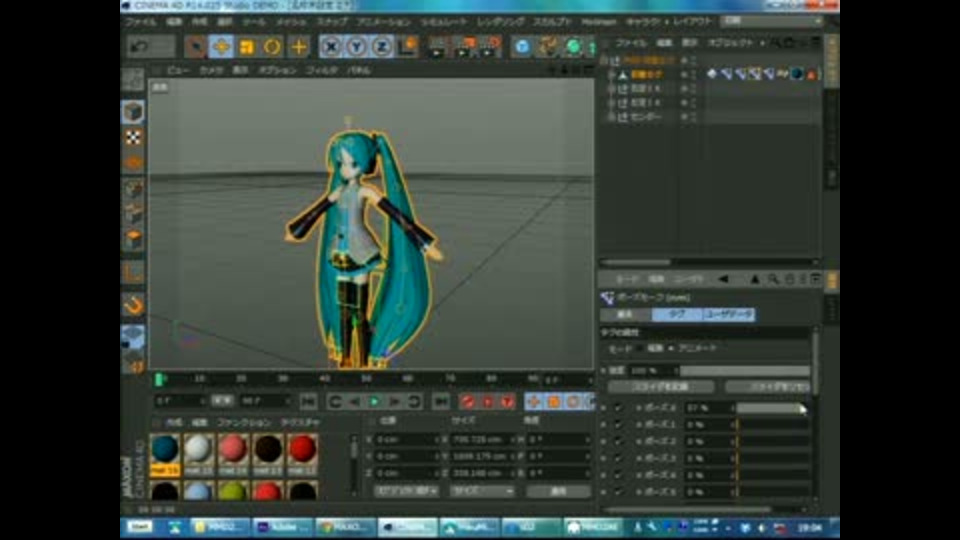The width and height of the screenshot is (960, 540).
Task: Click the workplane grid icon in left palette
Action: pos(133,337)
